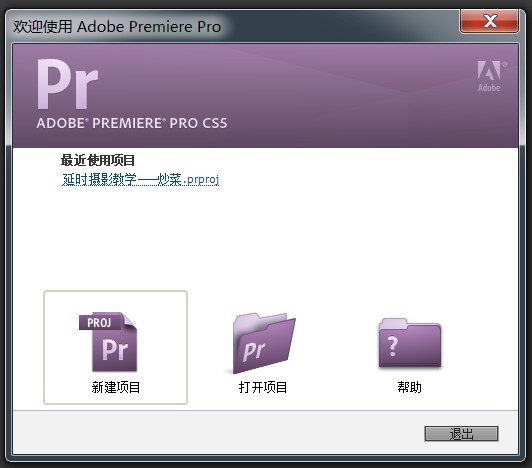Click the Open Project (打开项目) folder icon
The height and width of the screenshot is (468, 532).
click(x=264, y=343)
